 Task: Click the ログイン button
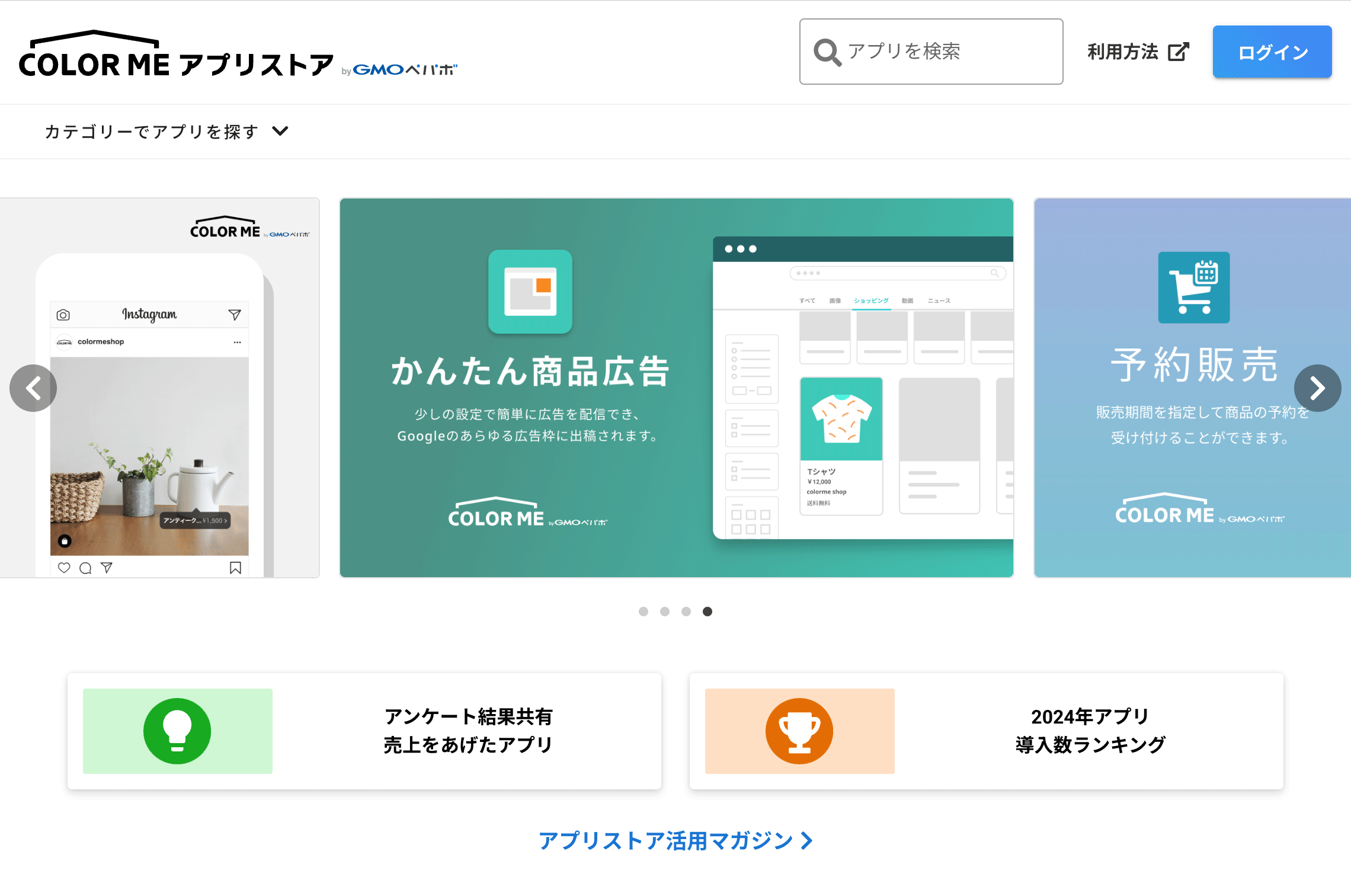pos(1272,52)
